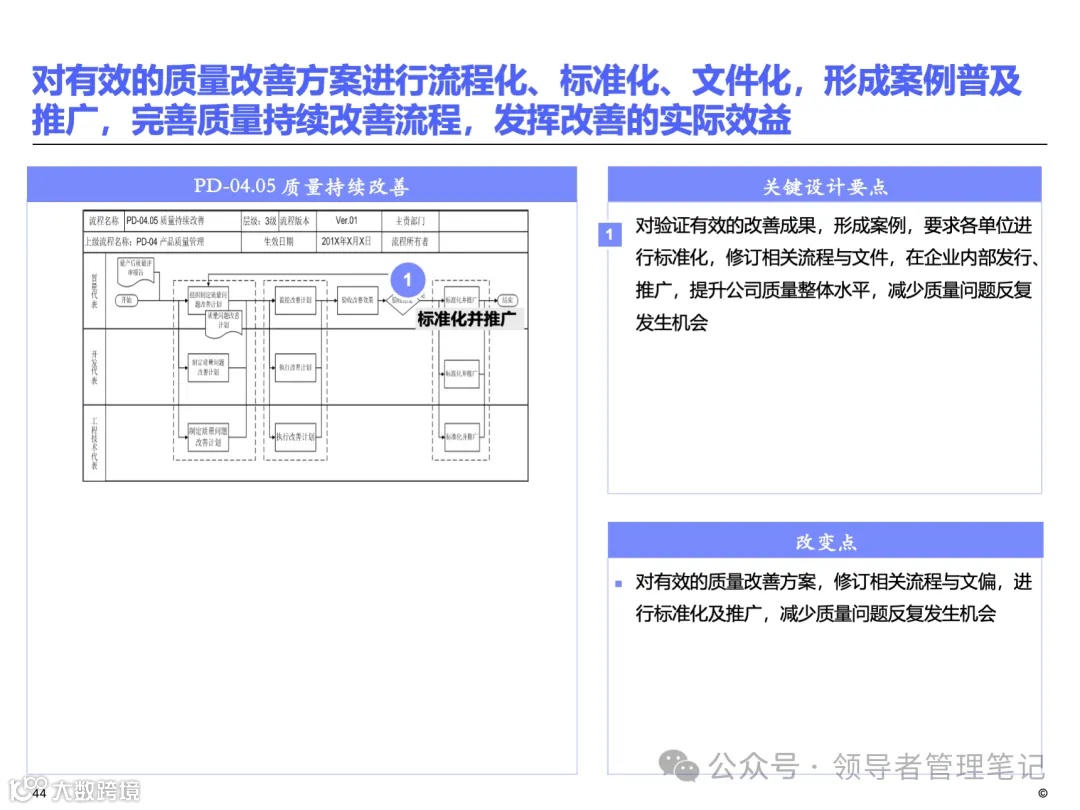Click the numbered marker 1 on the flowchart
The image size is (1080, 810).
click(x=406, y=281)
